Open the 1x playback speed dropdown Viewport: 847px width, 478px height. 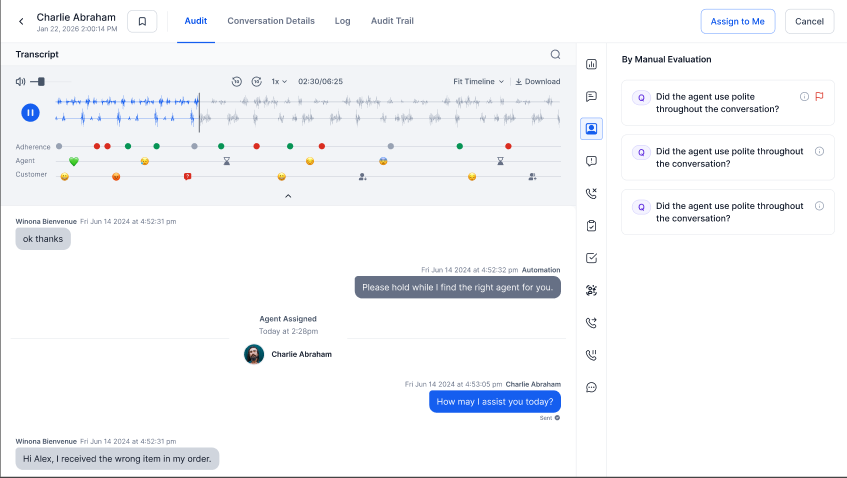point(279,82)
